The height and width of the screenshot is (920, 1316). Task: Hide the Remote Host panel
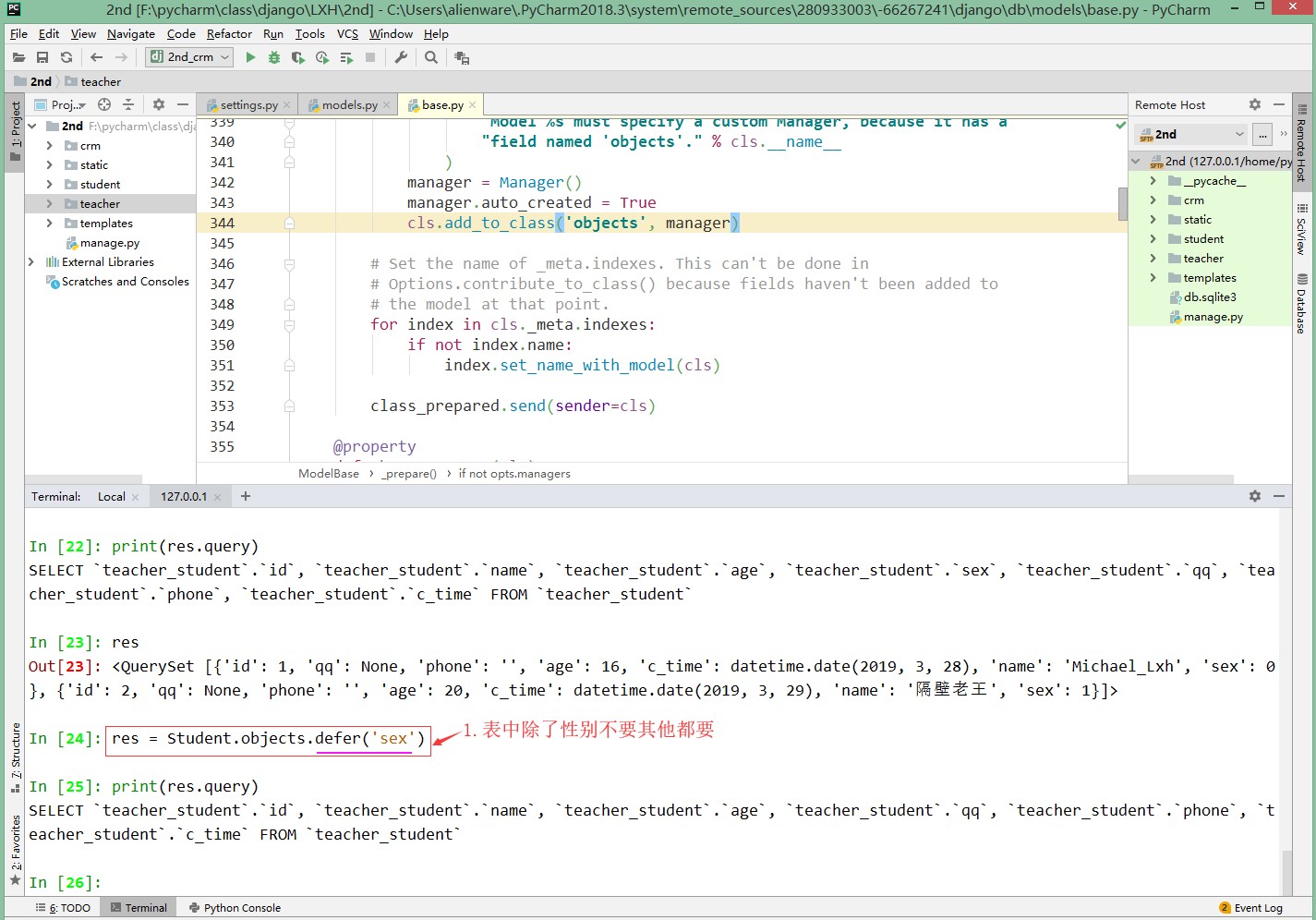[x=1279, y=104]
